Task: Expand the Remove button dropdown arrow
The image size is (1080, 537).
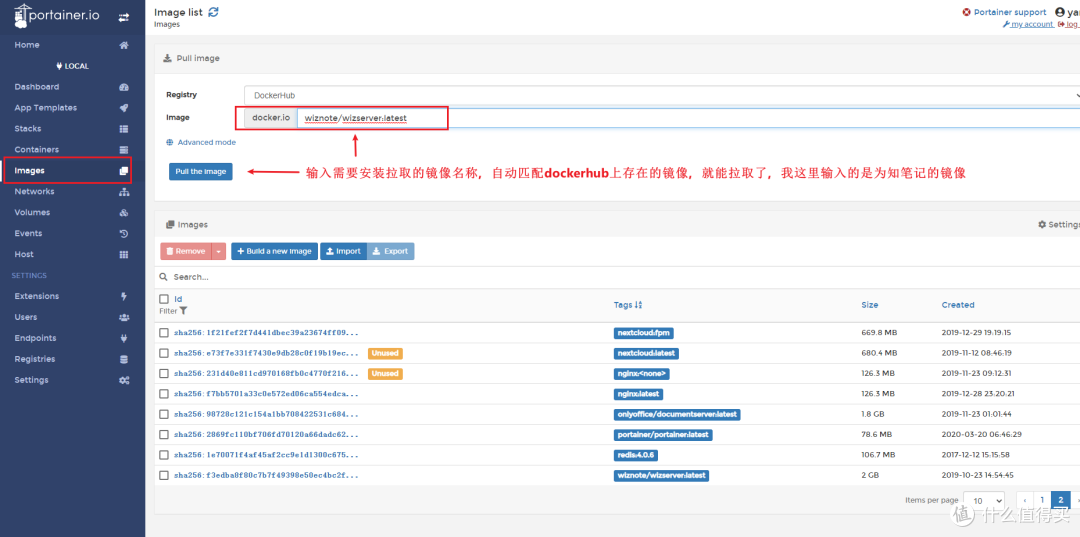Action: 219,252
